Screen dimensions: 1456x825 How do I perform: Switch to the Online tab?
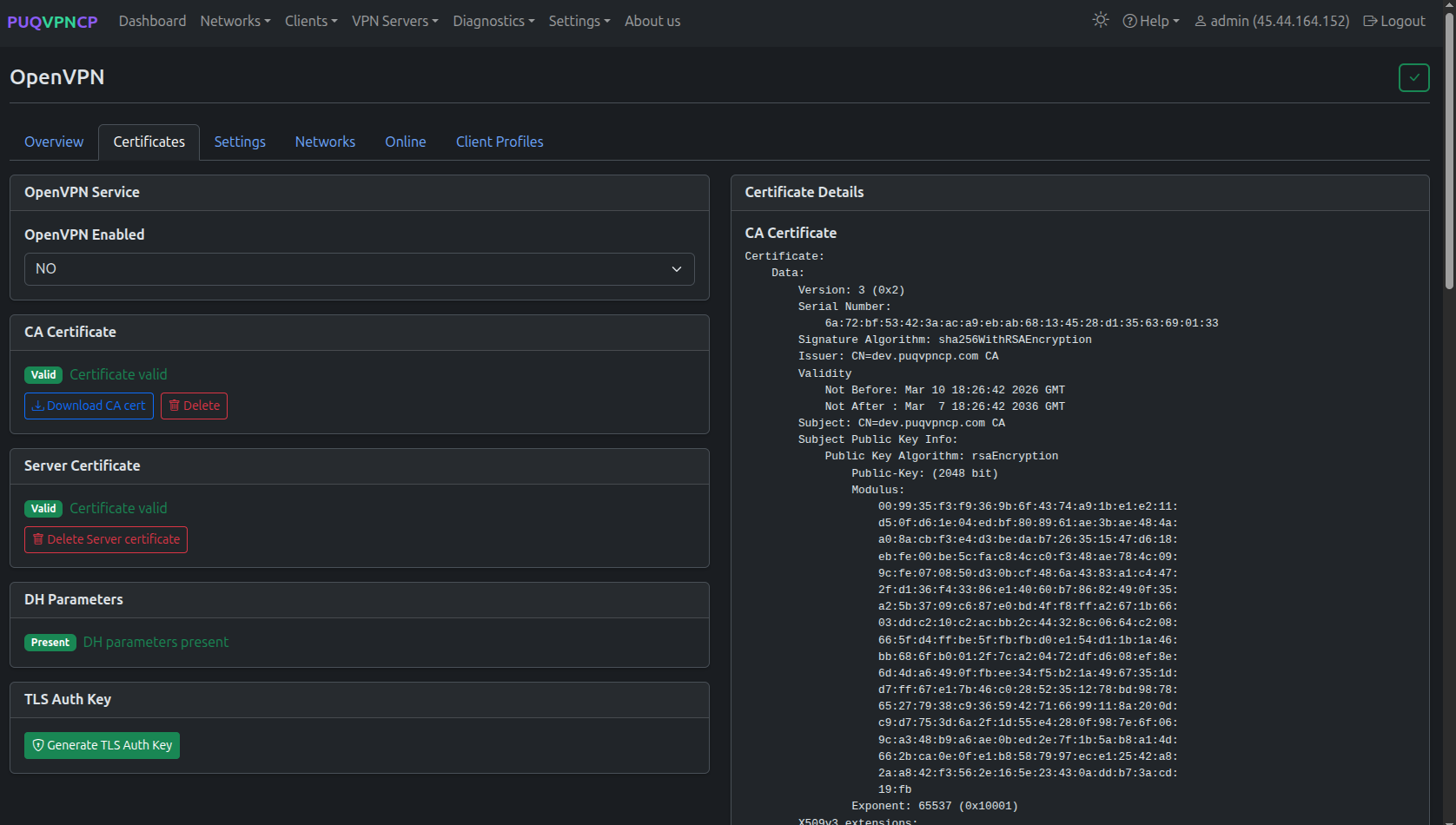(406, 142)
